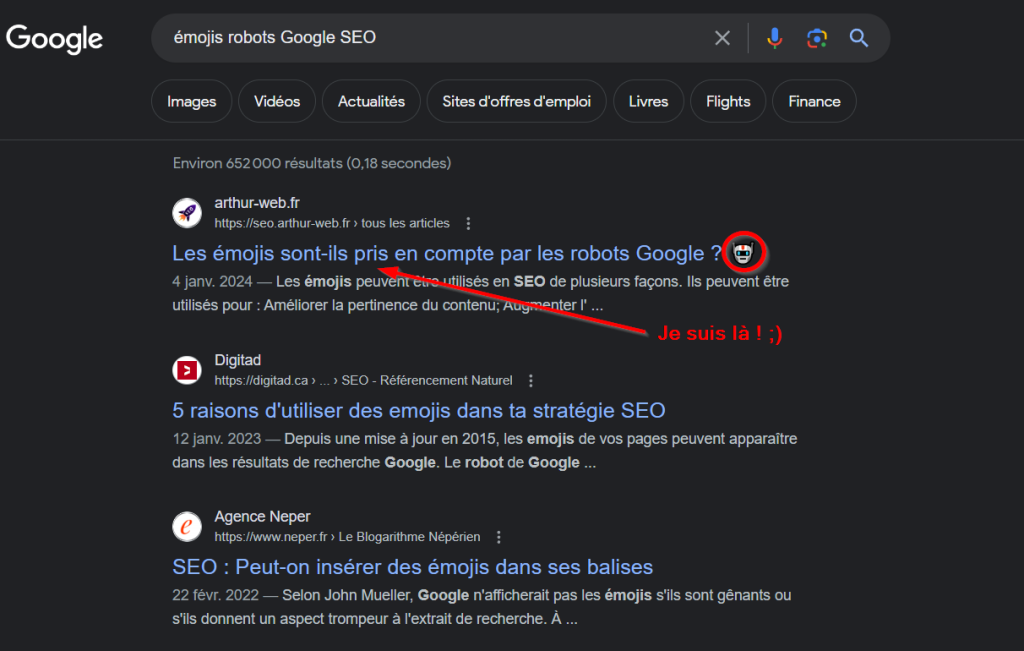The height and width of the screenshot is (651, 1024).
Task: Click the magnifying glass search icon
Action: [859, 38]
